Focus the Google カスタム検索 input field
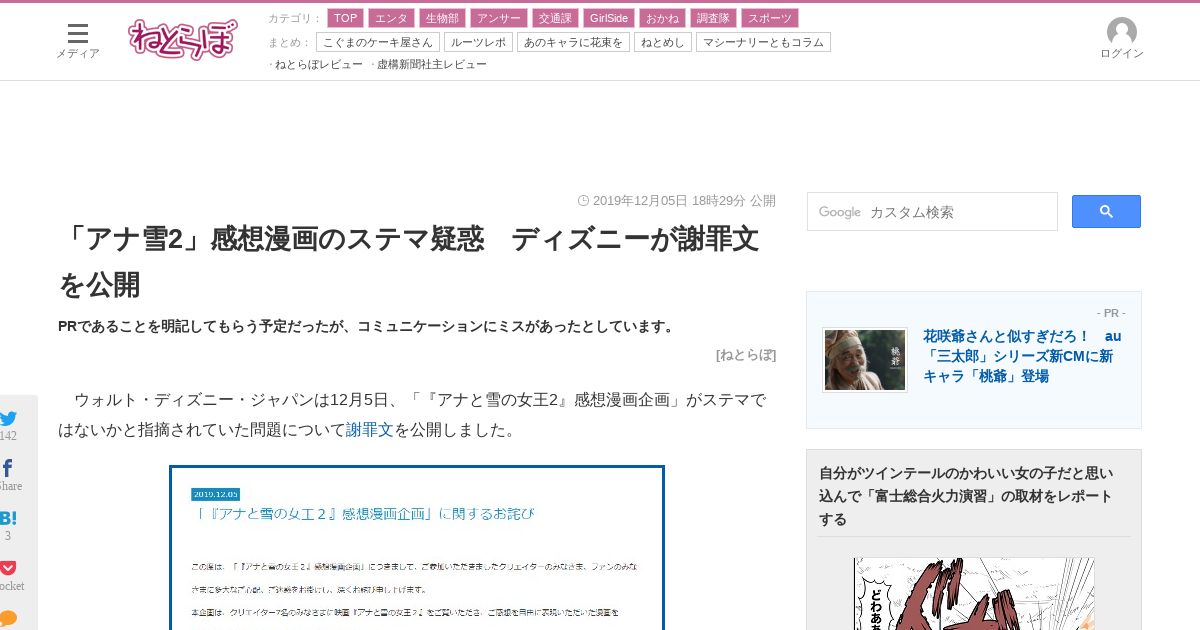 click(932, 212)
